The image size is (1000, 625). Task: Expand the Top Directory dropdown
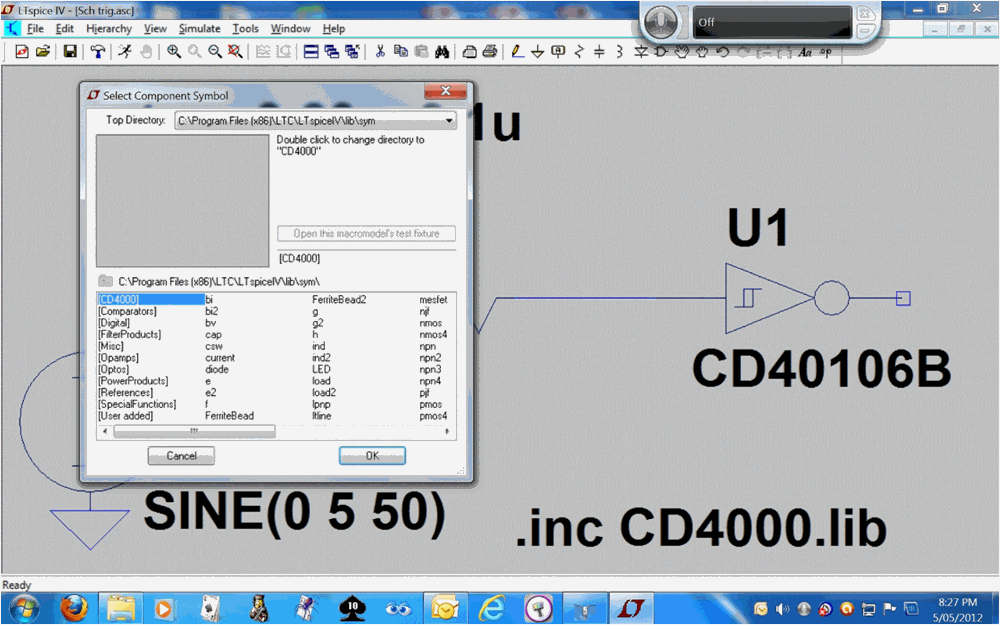[x=449, y=121]
